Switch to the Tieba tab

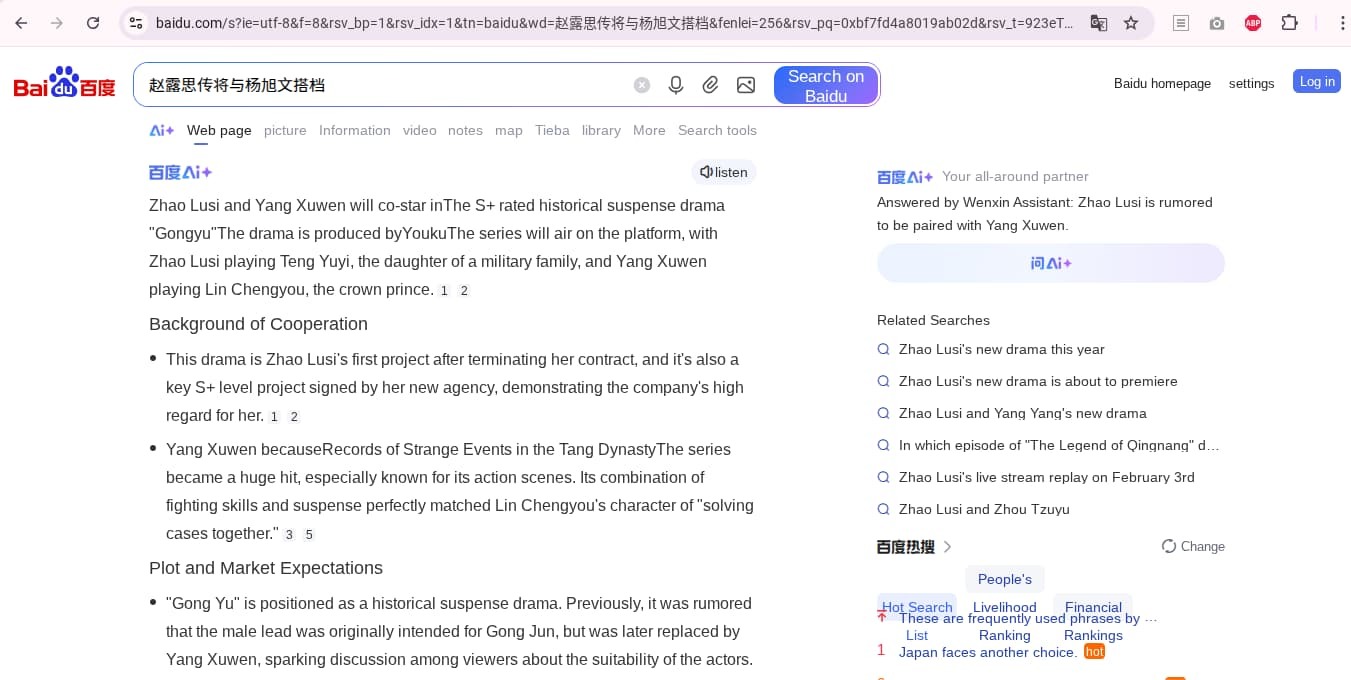(x=552, y=130)
